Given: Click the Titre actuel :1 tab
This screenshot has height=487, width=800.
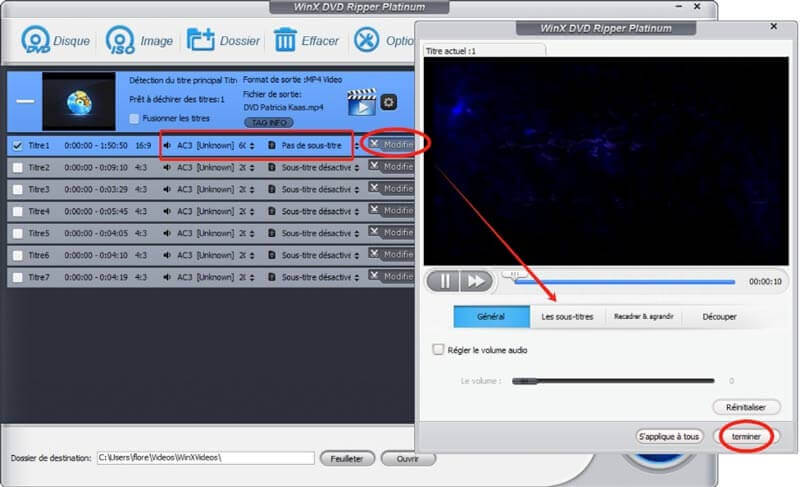Looking at the screenshot, I should (485, 51).
